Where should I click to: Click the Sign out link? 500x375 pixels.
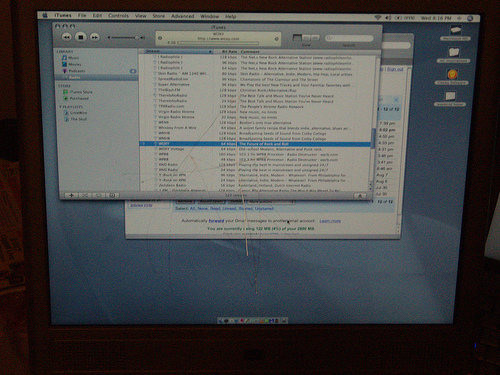point(395,69)
